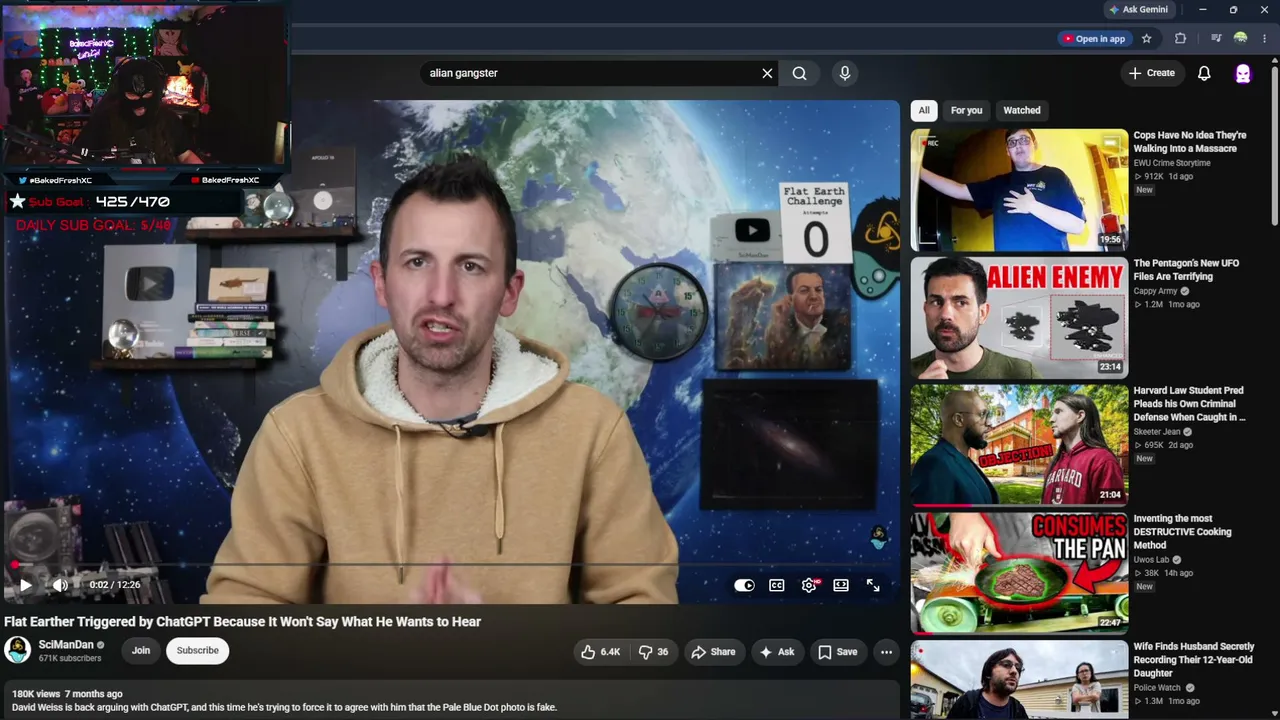This screenshot has width=1280, height=720.
Task: Like the video (6.4K)
Action: click(x=600, y=652)
